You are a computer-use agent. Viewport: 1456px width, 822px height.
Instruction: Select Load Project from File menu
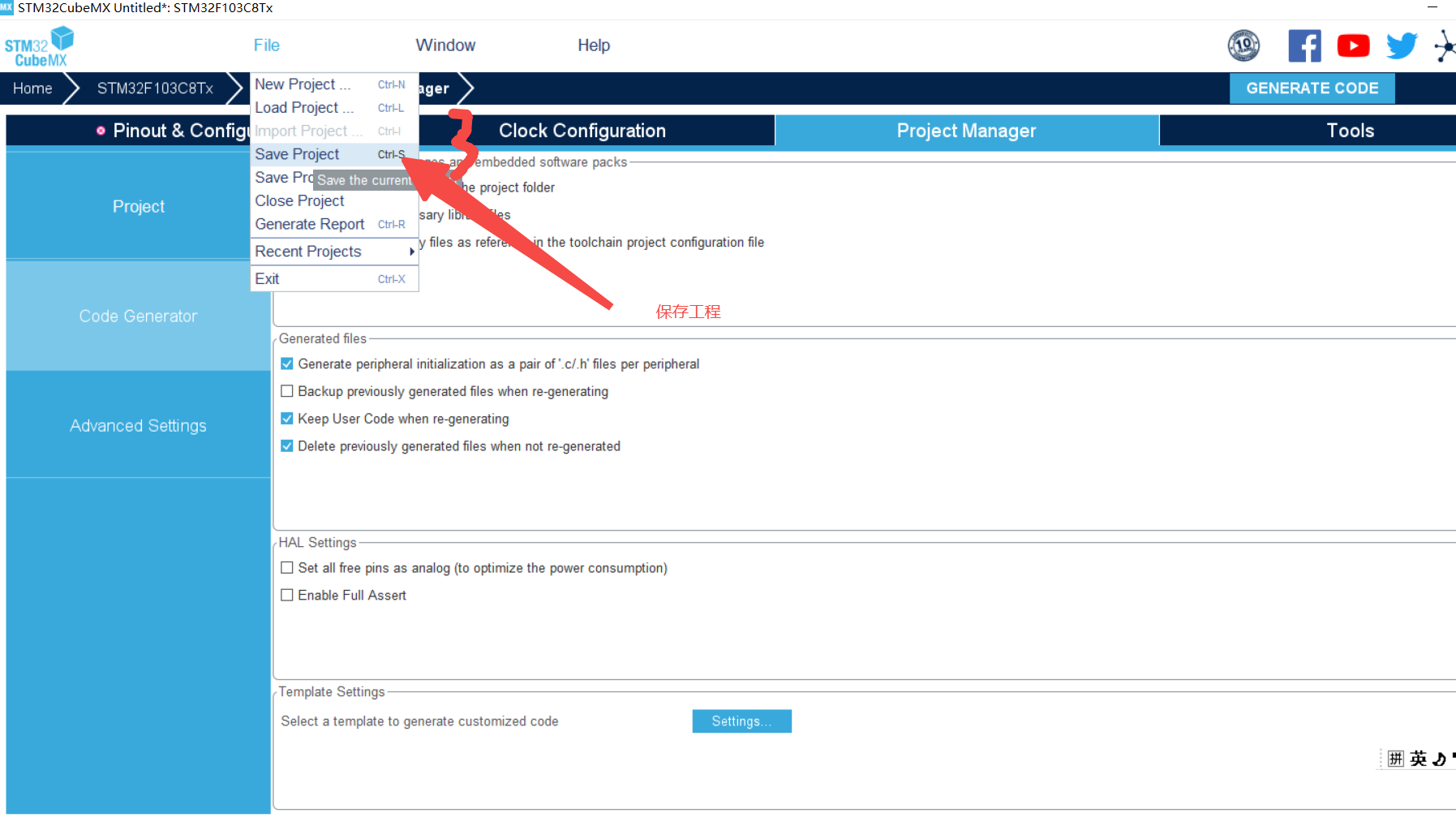334,108
